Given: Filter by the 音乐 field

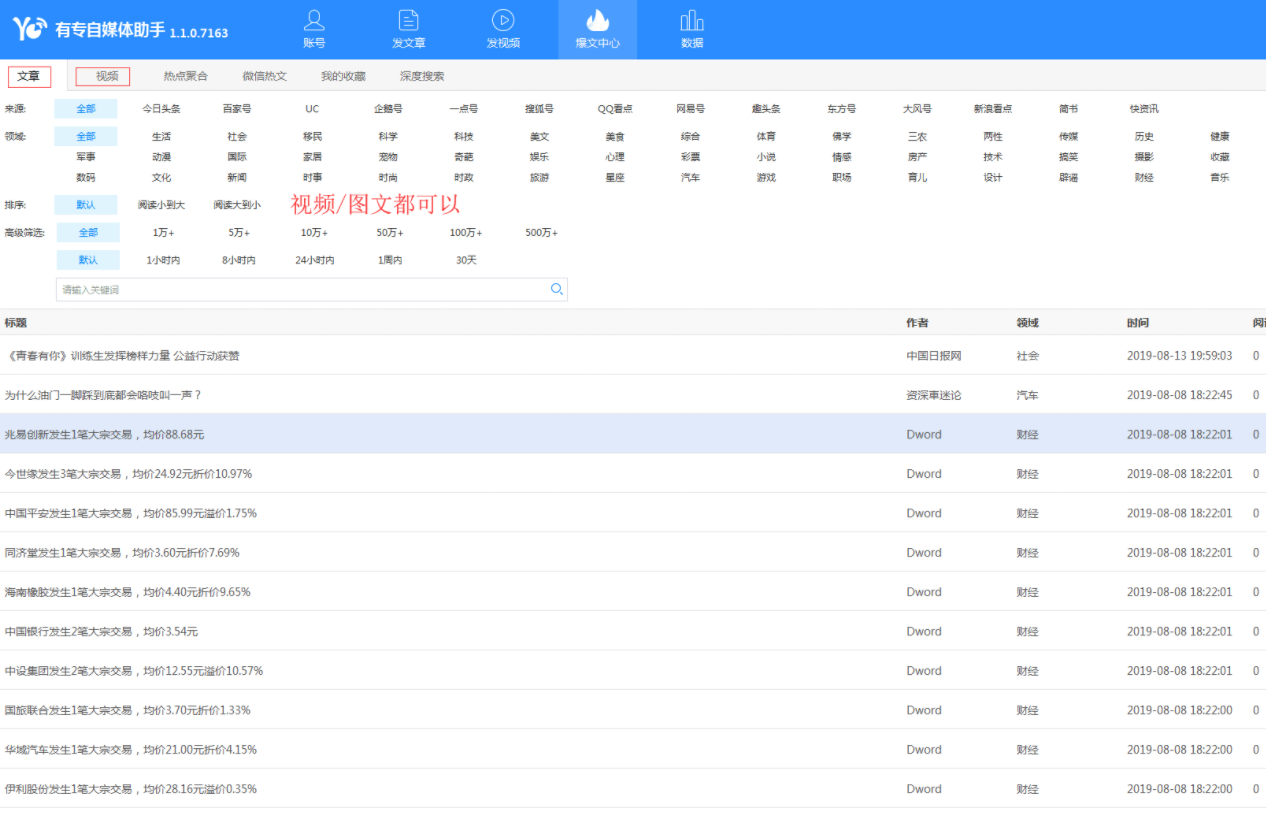Looking at the screenshot, I should (1220, 178).
